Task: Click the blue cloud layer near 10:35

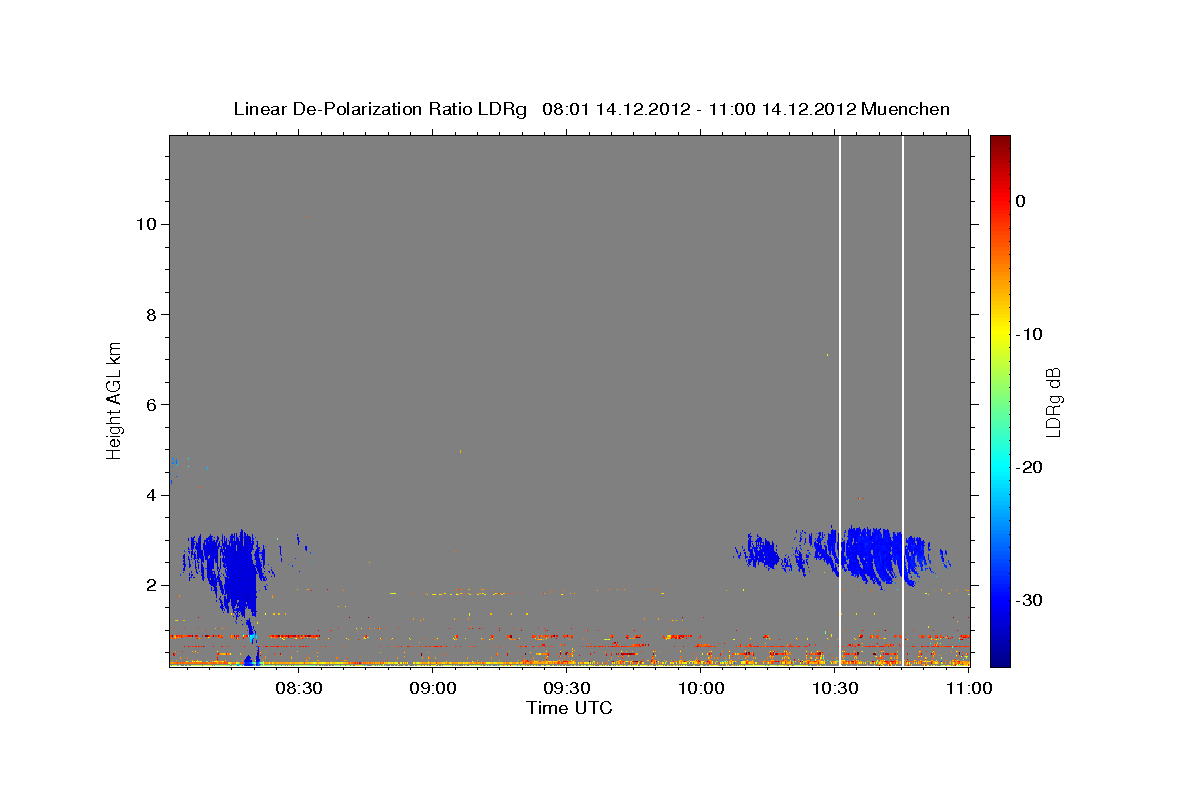Action: tap(868, 555)
